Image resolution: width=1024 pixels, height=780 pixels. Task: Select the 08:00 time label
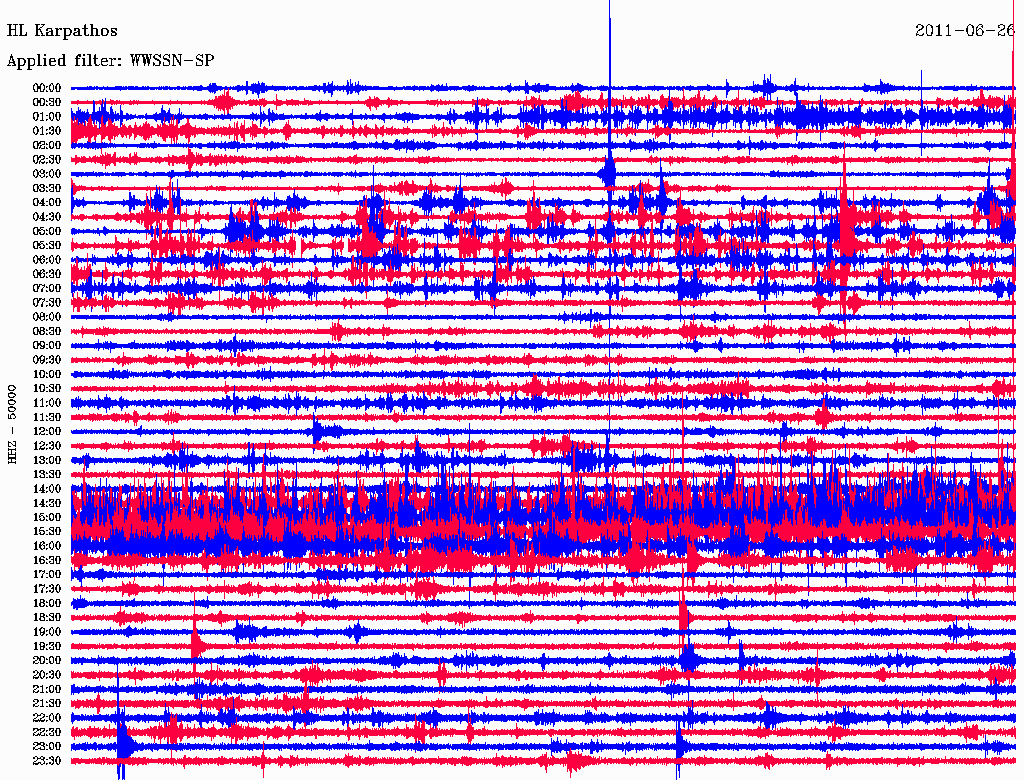coord(47,317)
